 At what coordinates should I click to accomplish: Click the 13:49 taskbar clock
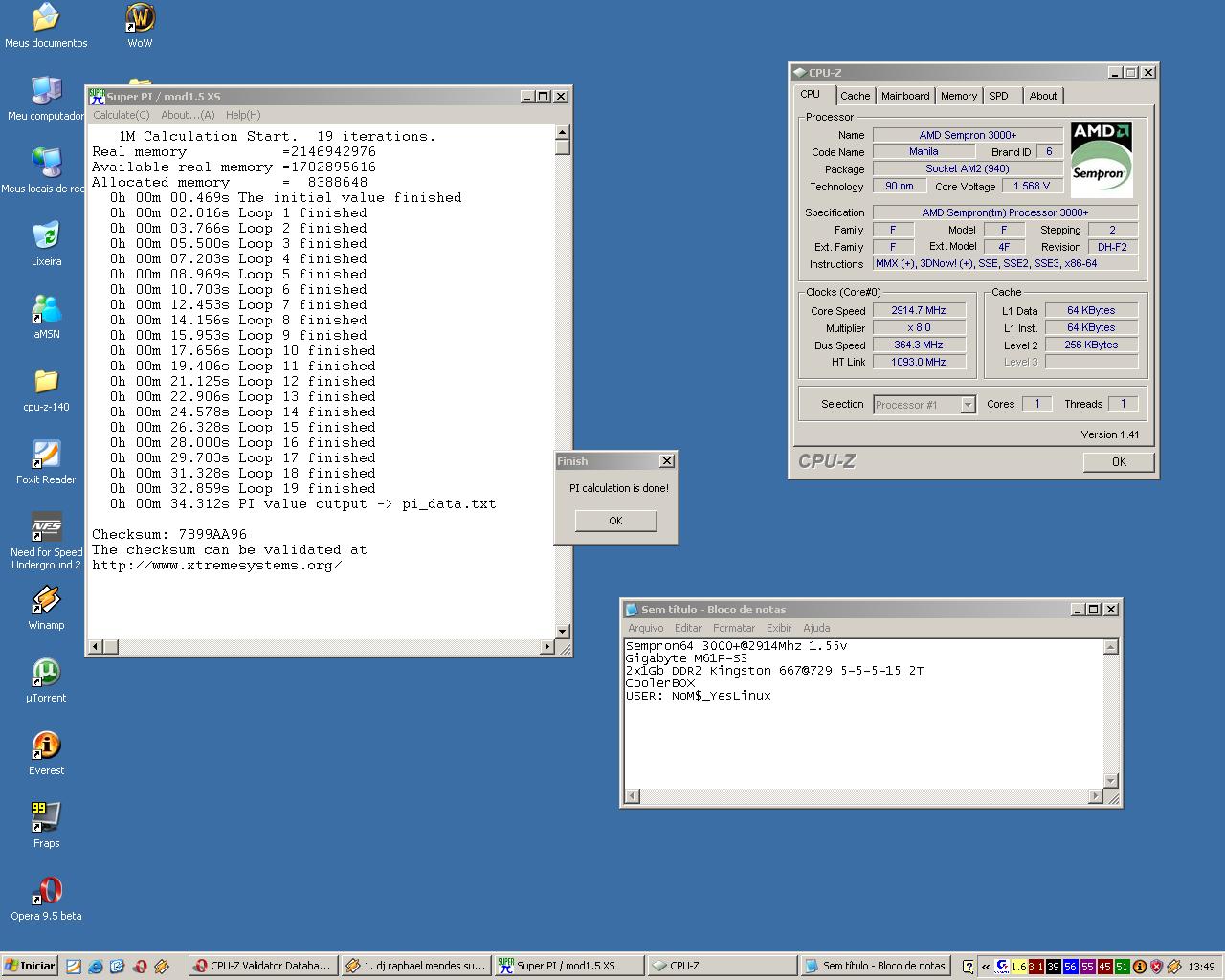pyautogui.click(x=1201, y=967)
